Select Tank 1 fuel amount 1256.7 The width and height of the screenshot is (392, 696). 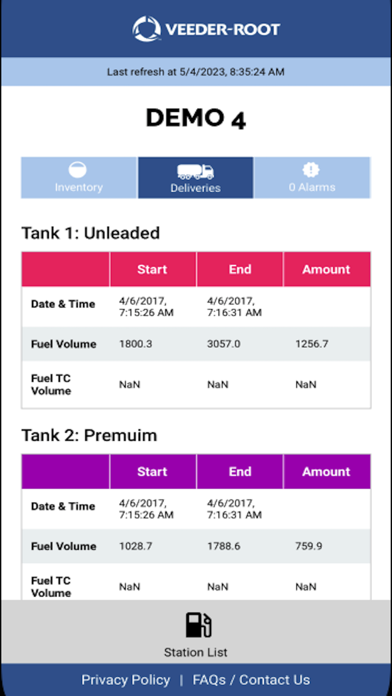coord(312,344)
